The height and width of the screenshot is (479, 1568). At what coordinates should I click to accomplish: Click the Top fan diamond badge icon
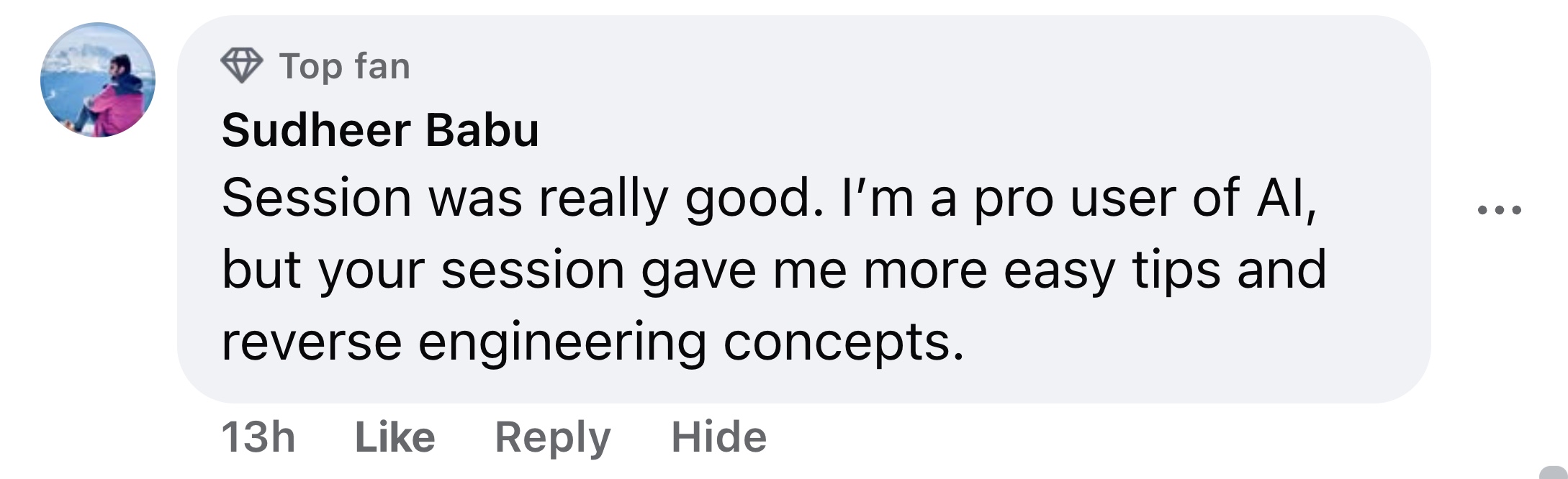point(241,65)
